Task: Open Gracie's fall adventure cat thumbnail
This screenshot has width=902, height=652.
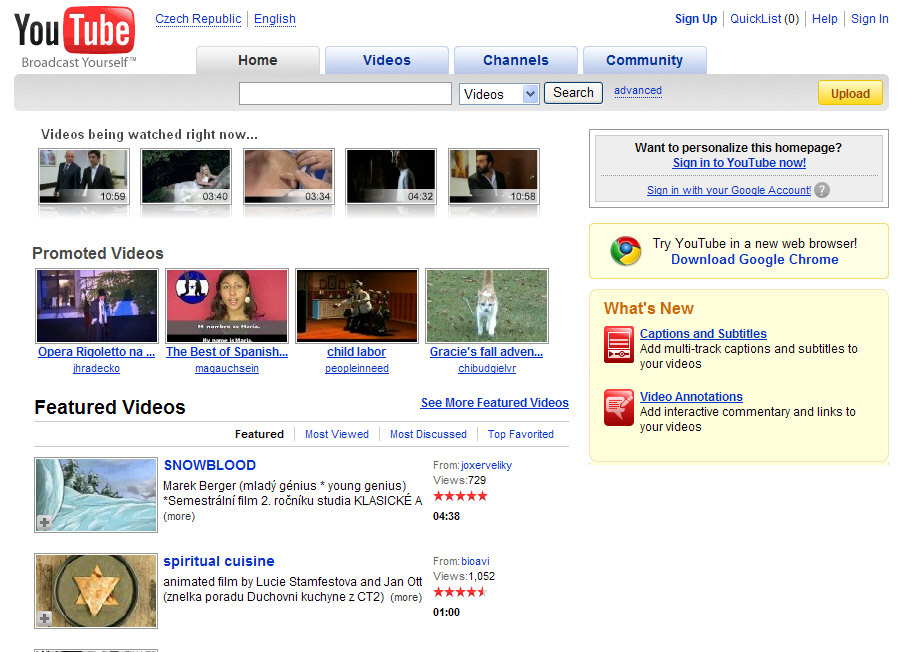Action: point(487,306)
